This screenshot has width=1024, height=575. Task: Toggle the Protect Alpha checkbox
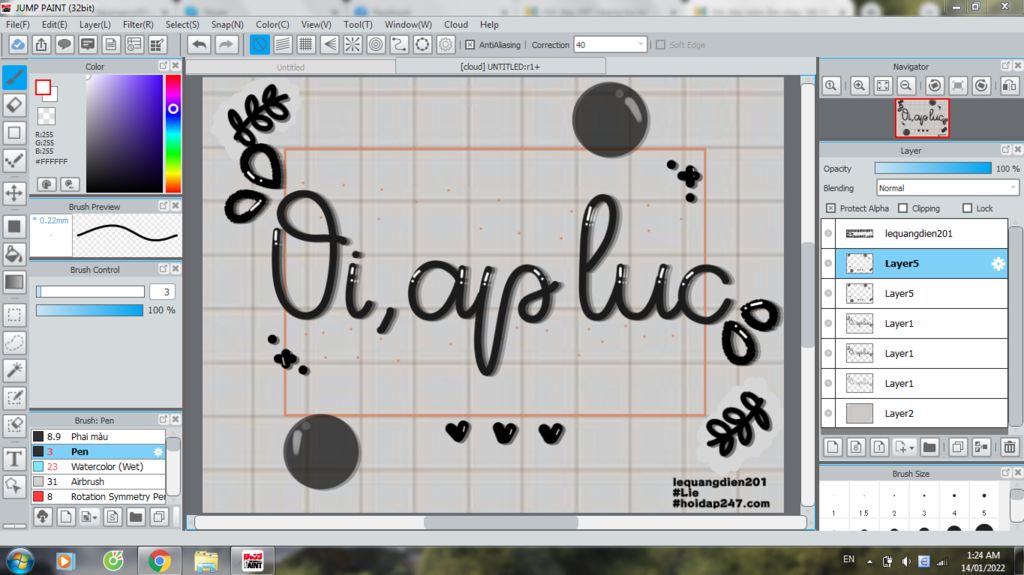831,208
